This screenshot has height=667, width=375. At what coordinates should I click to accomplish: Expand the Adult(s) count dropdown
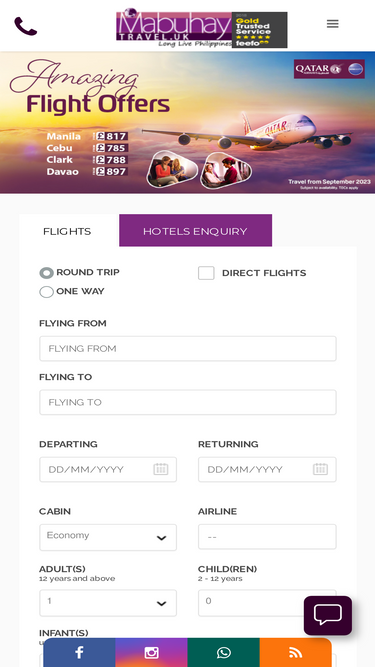click(108, 603)
